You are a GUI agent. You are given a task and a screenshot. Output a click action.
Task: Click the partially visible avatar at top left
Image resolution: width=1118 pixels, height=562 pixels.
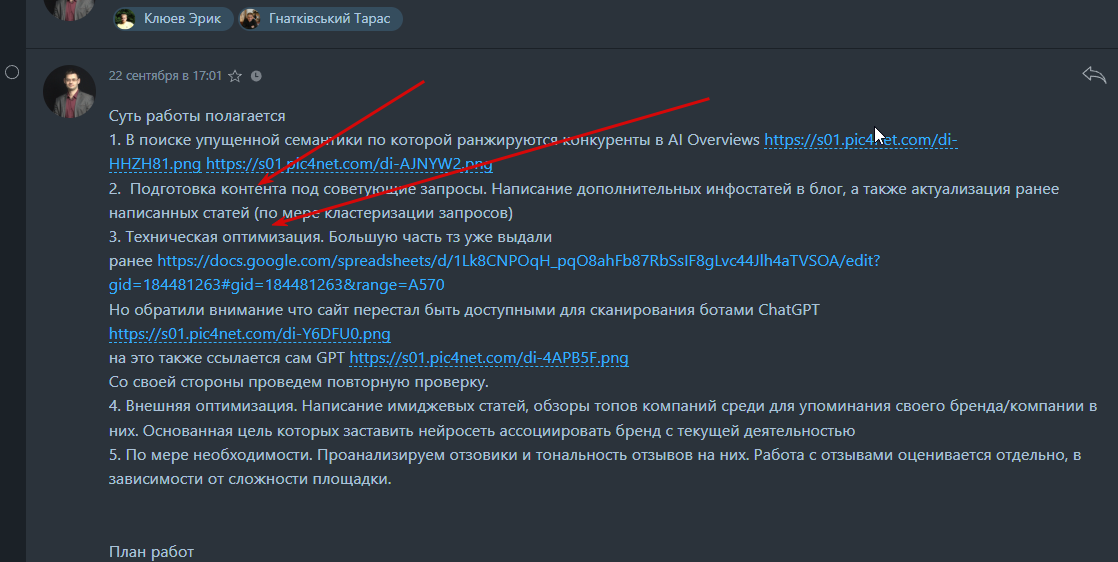69,9
